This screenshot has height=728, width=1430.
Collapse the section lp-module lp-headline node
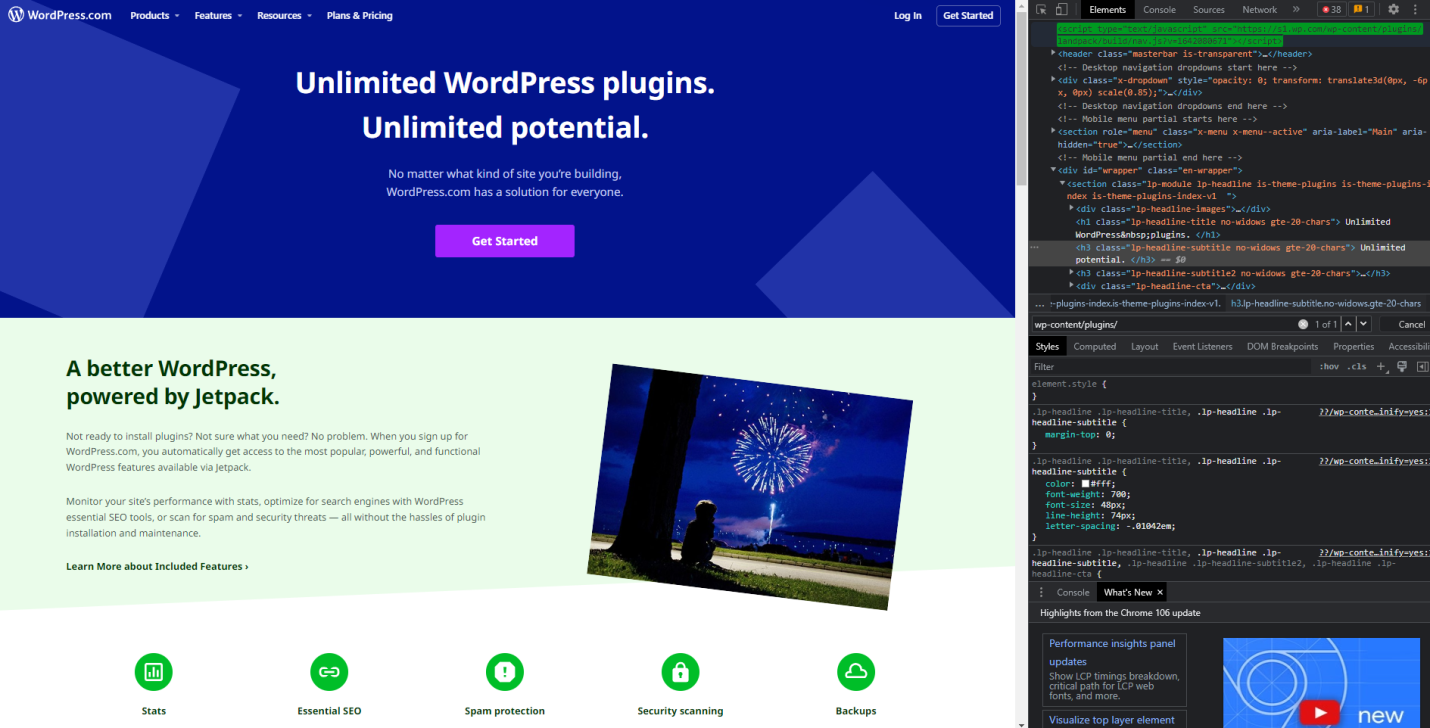(1063, 183)
